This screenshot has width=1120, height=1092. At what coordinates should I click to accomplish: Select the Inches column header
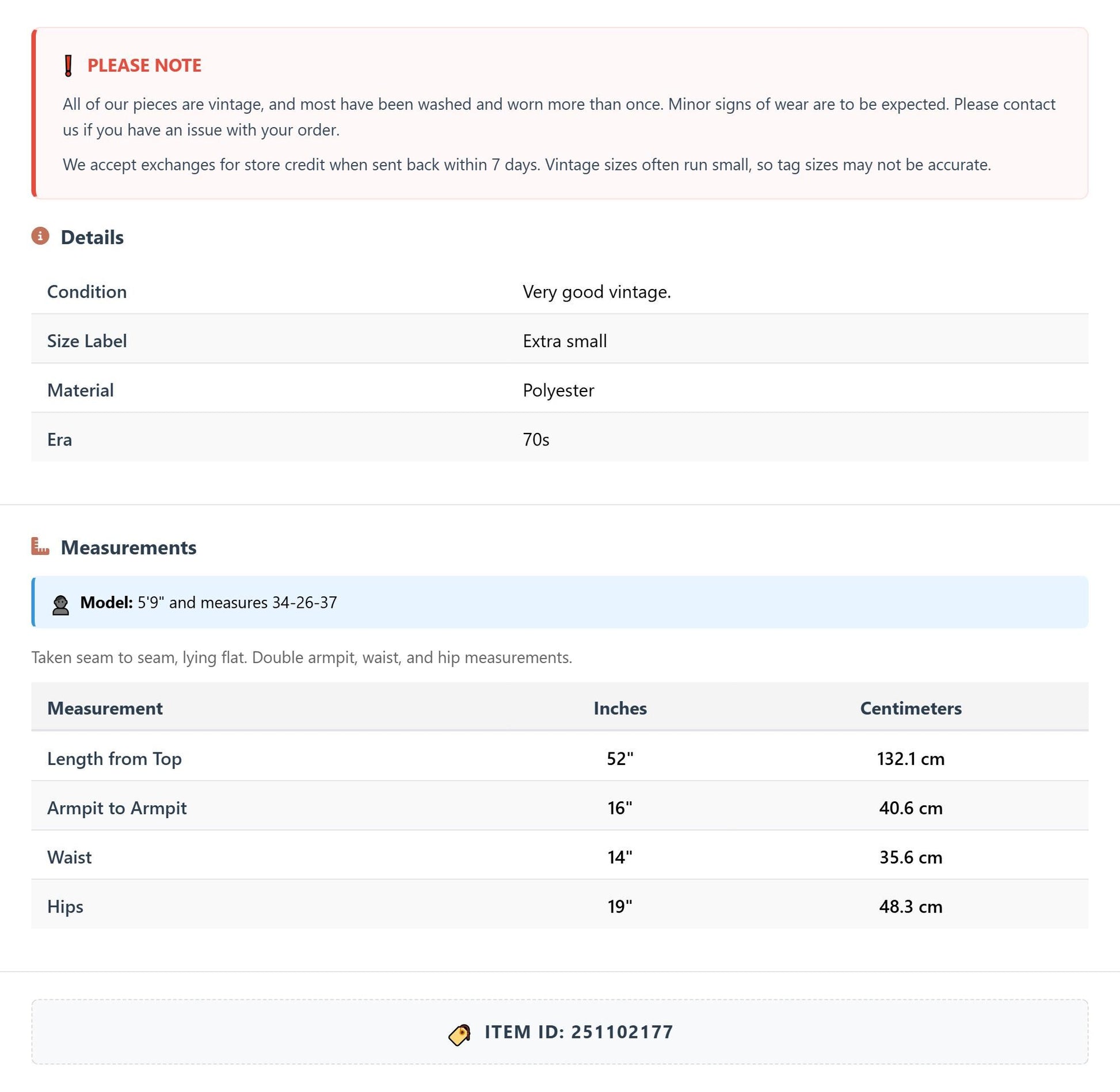click(x=620, y=708)
